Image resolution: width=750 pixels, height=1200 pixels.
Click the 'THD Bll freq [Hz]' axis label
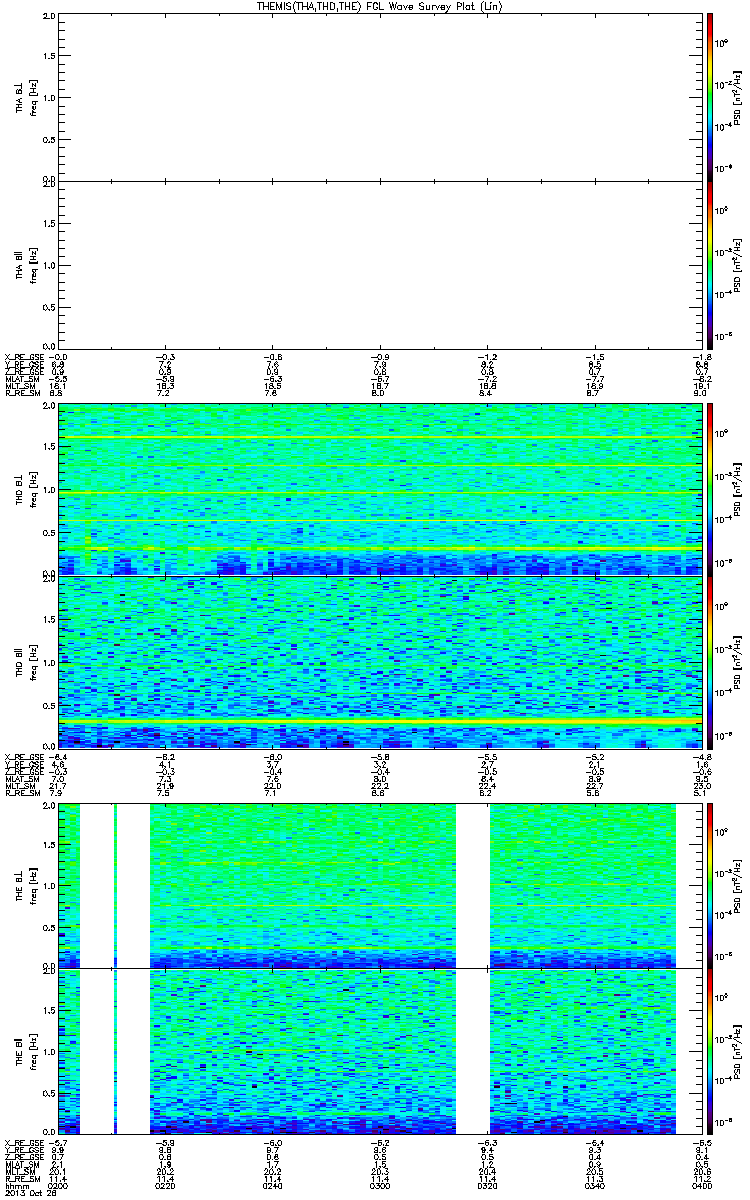[x=24, y=662]
